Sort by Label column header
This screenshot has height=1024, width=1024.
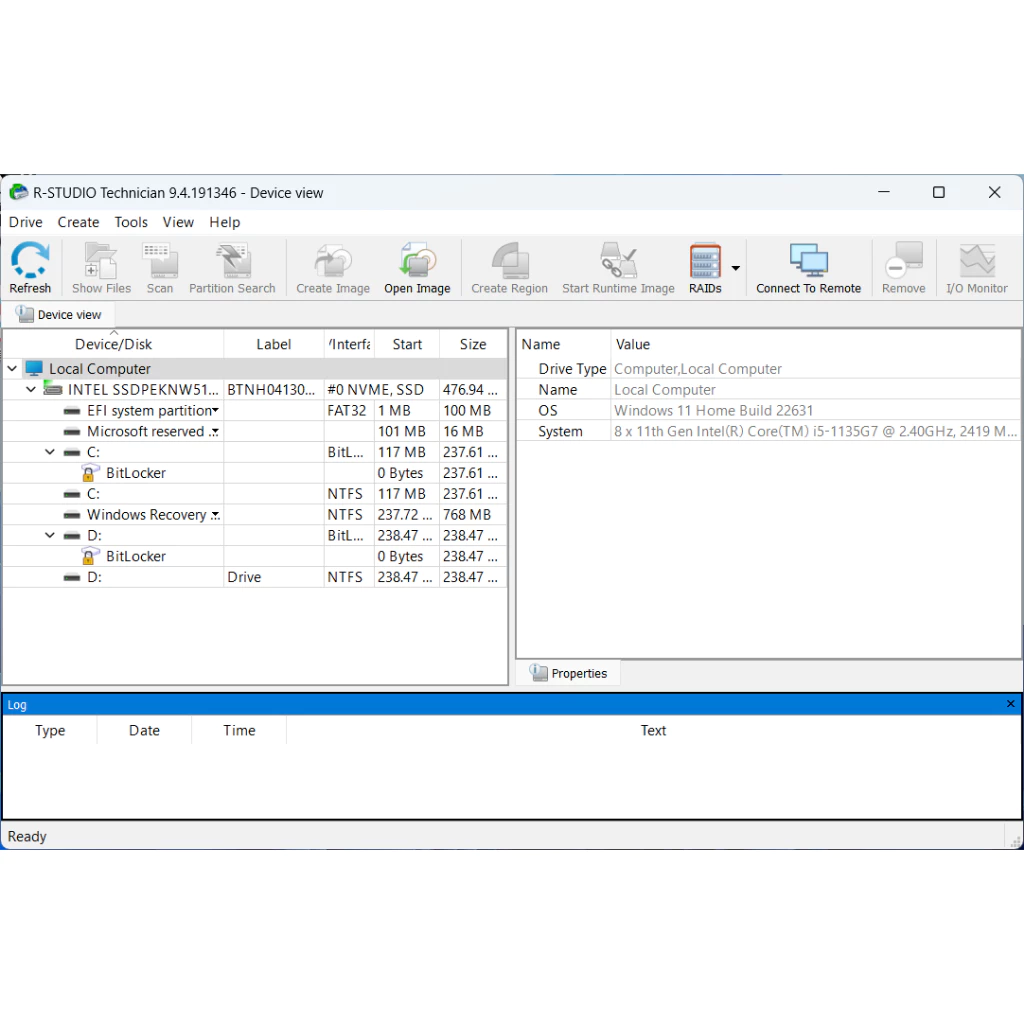click(274, 344)
